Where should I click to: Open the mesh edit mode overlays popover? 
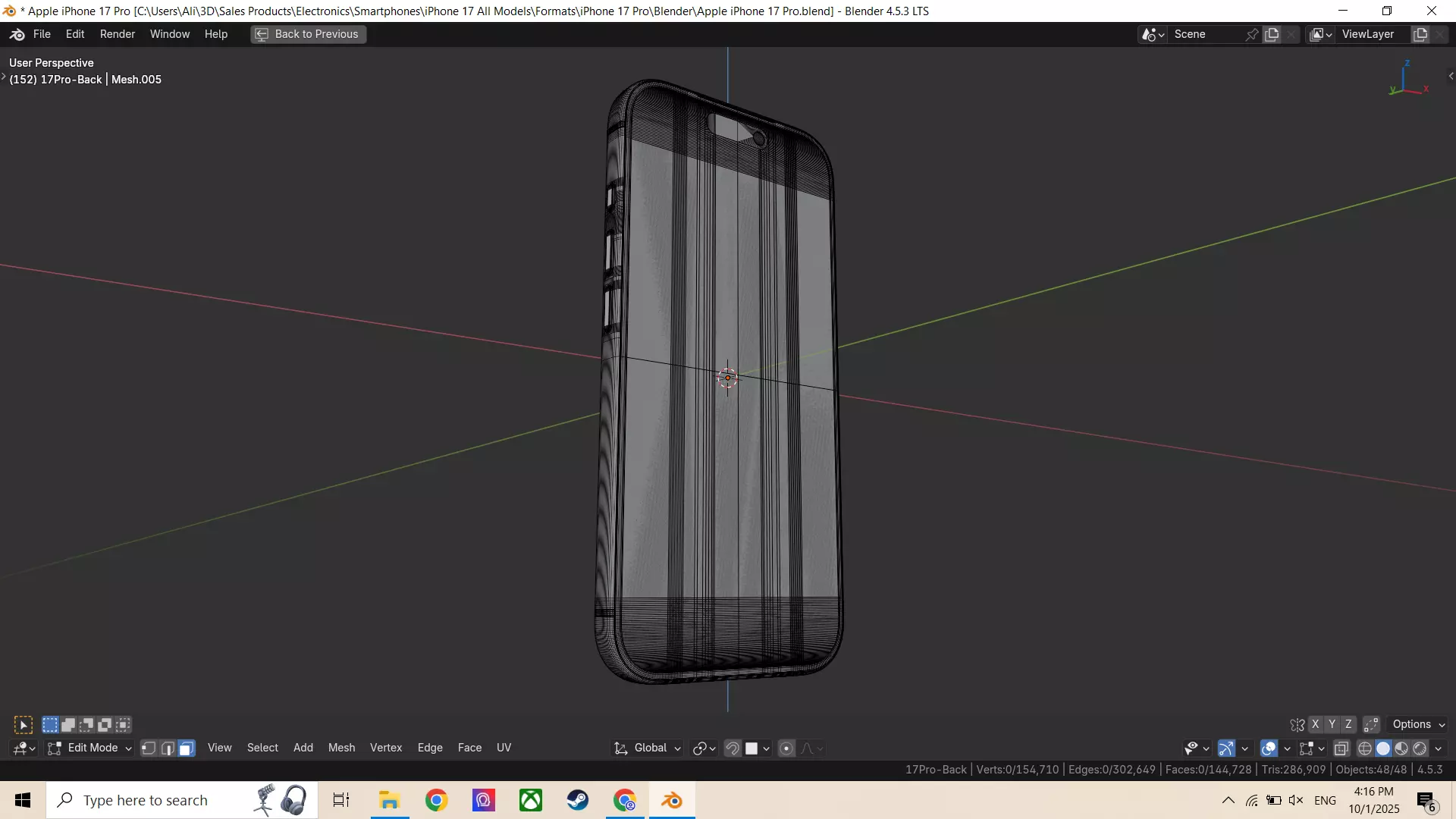[1312, 748]
